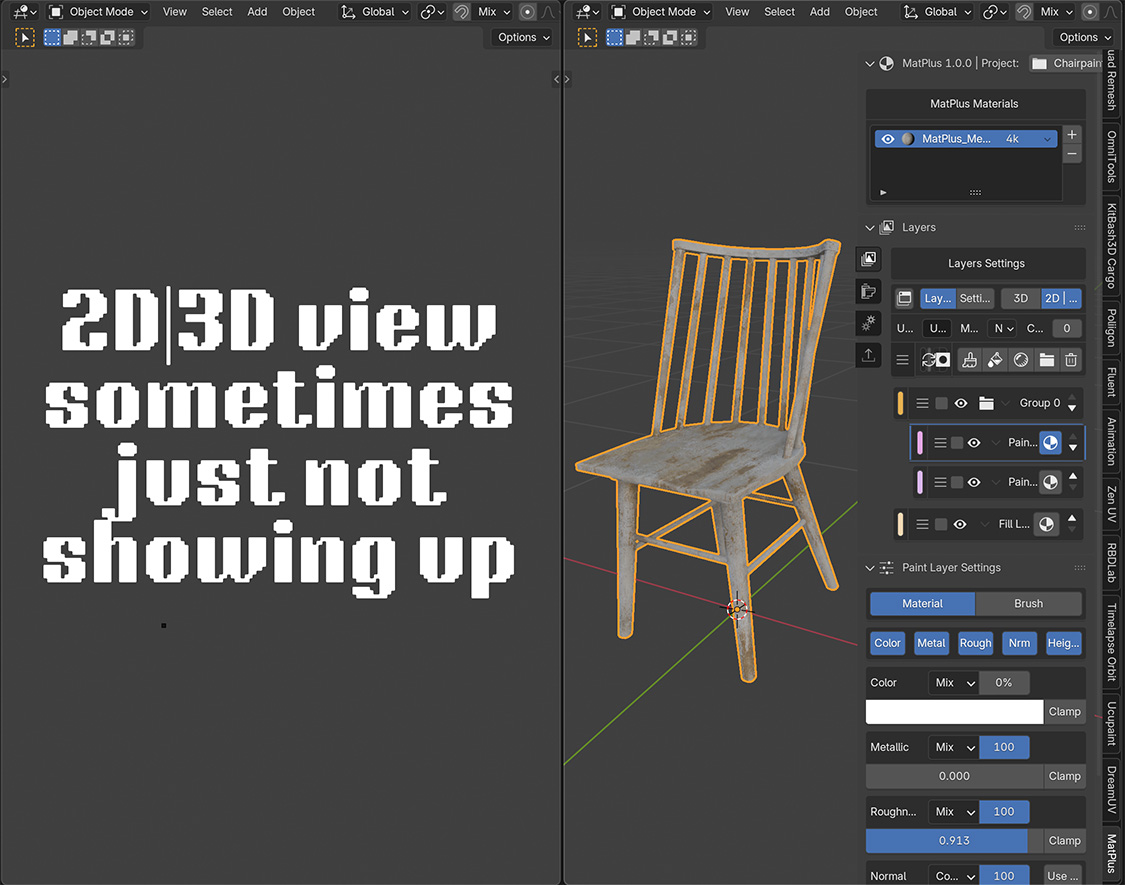The image size is (1125, 885).
Task: Open the layer images side tab icon
Action: pos(868,259)
